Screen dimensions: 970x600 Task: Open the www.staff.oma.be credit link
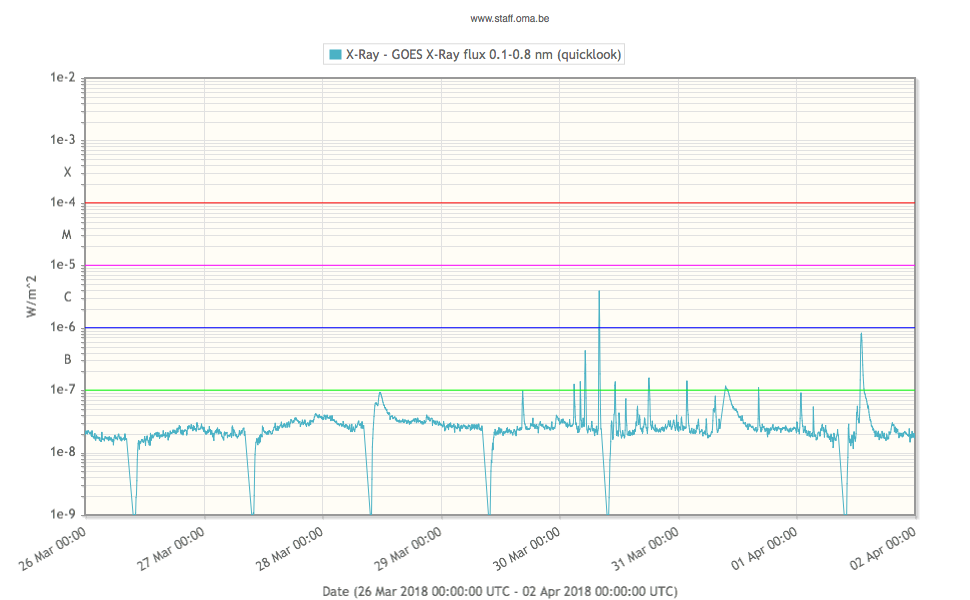click(510, 19)
